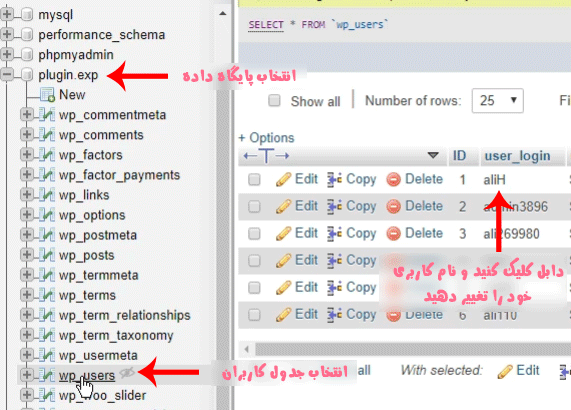Click pencil Edit icon for admin3896 row
This screenshot has height=410, width=571.
click(x=283, y=206)
